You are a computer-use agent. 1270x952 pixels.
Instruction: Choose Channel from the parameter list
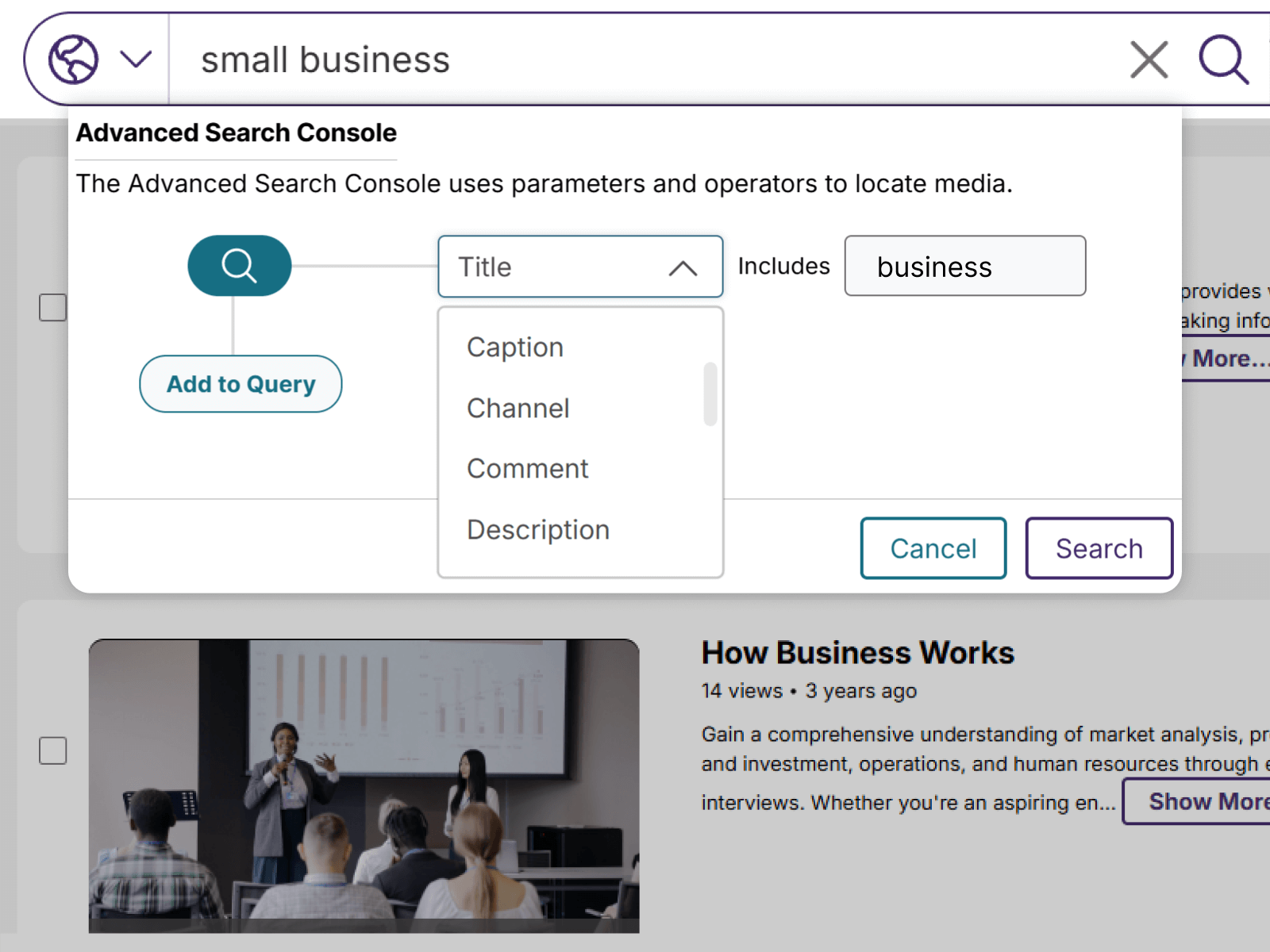pyautogui.click(x=518, y=409)
